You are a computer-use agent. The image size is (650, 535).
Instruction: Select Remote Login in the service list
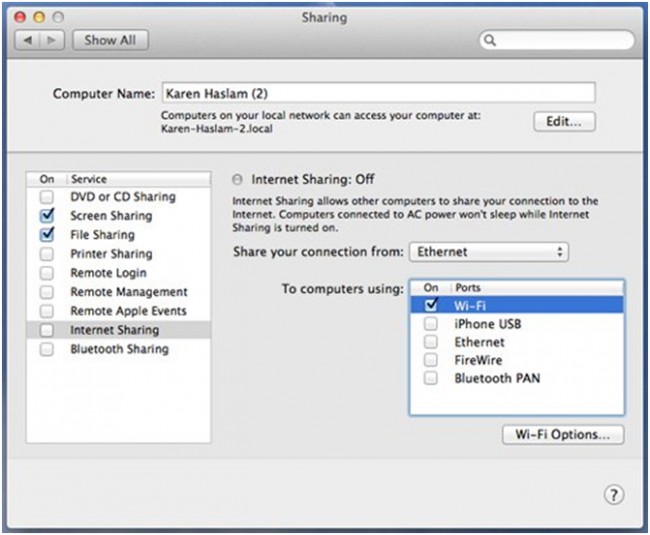coord(108,273)
